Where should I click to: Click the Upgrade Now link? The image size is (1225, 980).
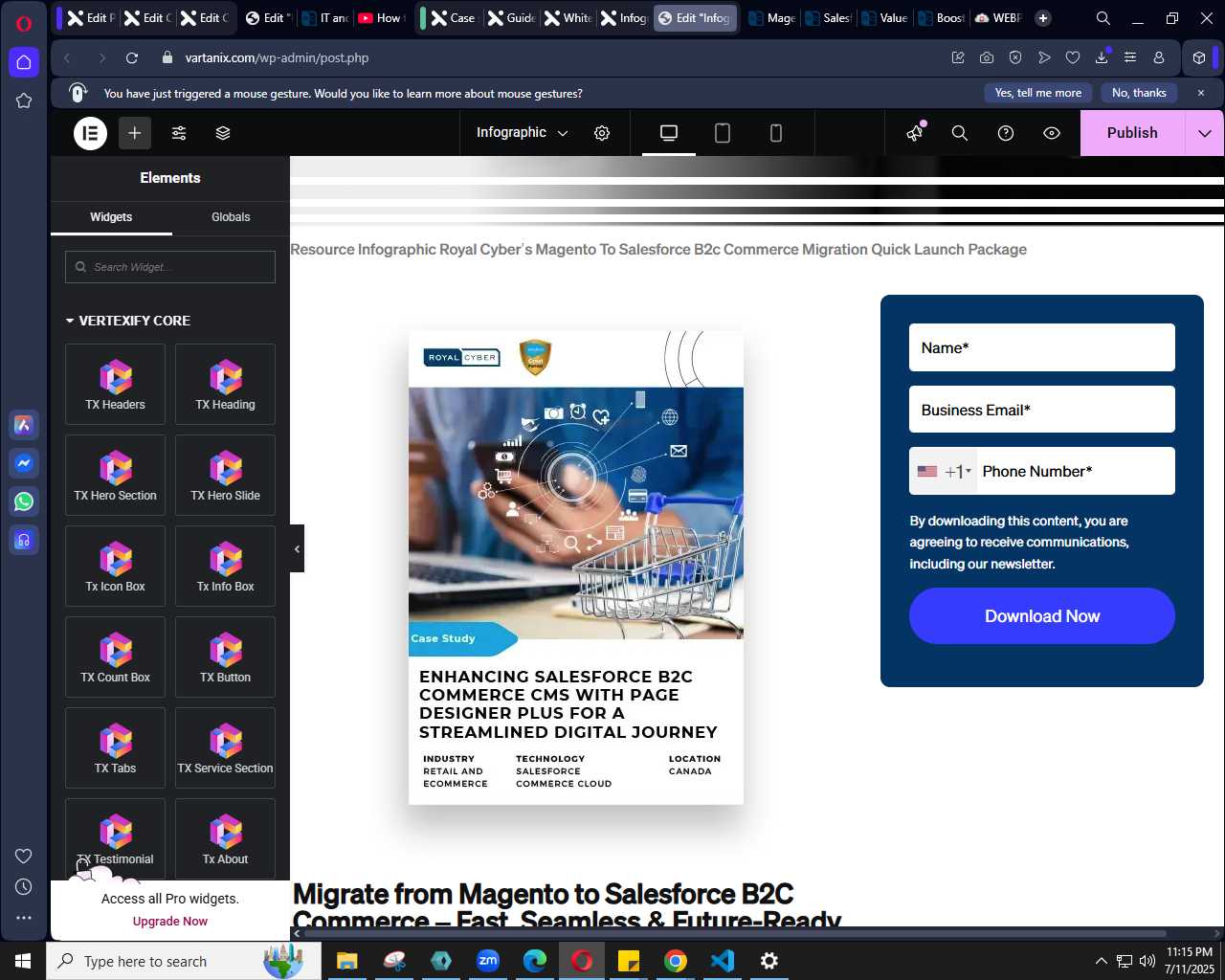pos(170,921)
